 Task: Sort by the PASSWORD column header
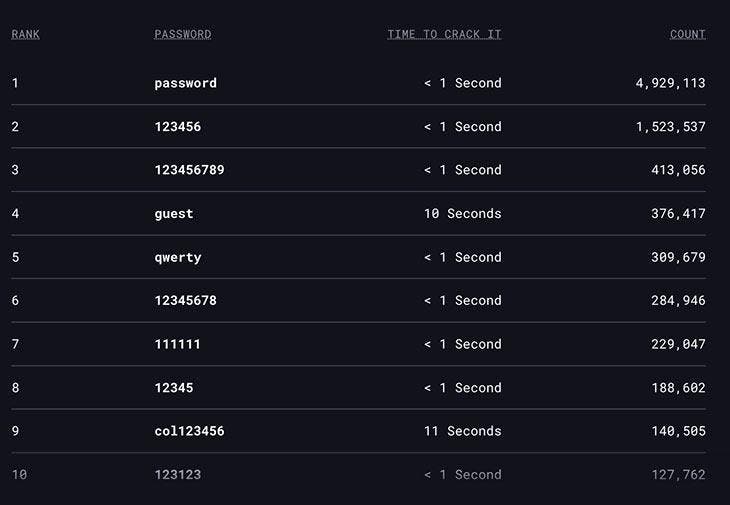tap(182, 34)
